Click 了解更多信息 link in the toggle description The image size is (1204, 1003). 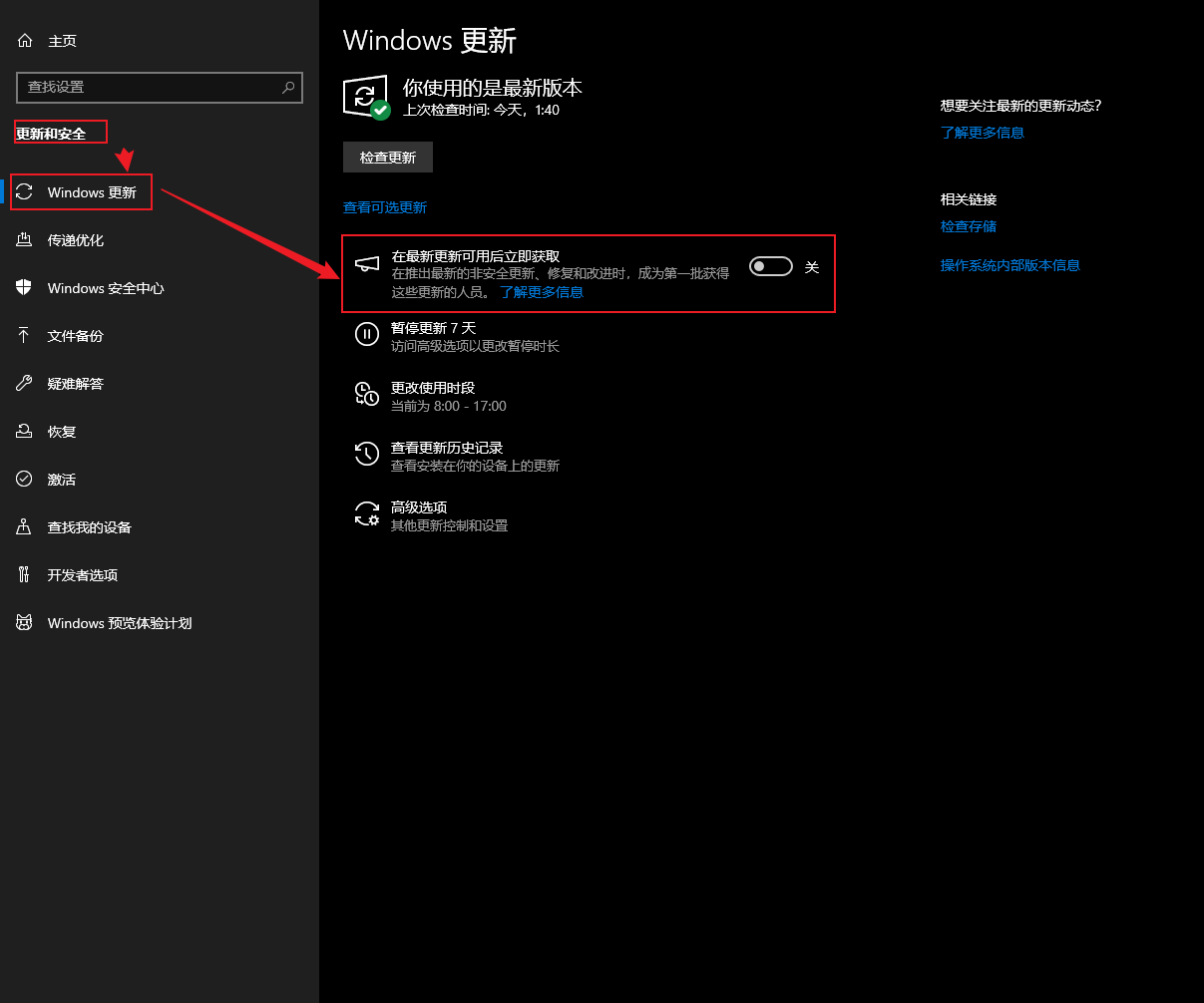pos(542,292)
